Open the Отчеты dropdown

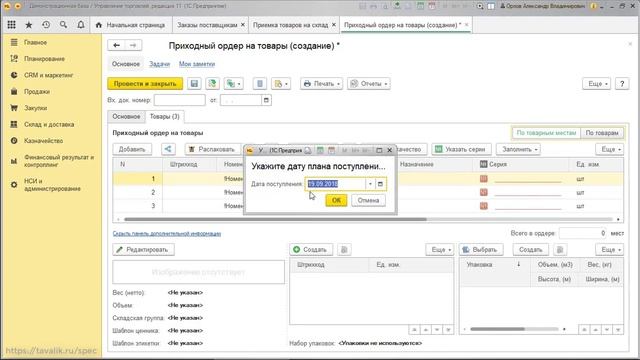pos(369,84)
